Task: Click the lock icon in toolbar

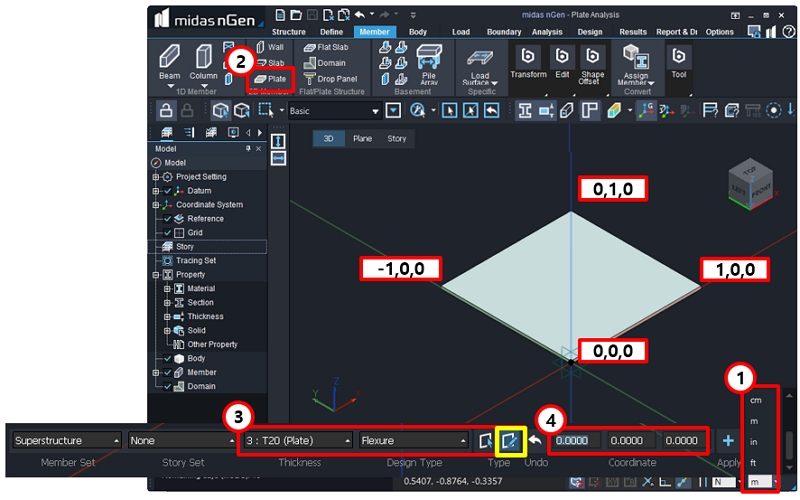Action: [x=165, y=110]
